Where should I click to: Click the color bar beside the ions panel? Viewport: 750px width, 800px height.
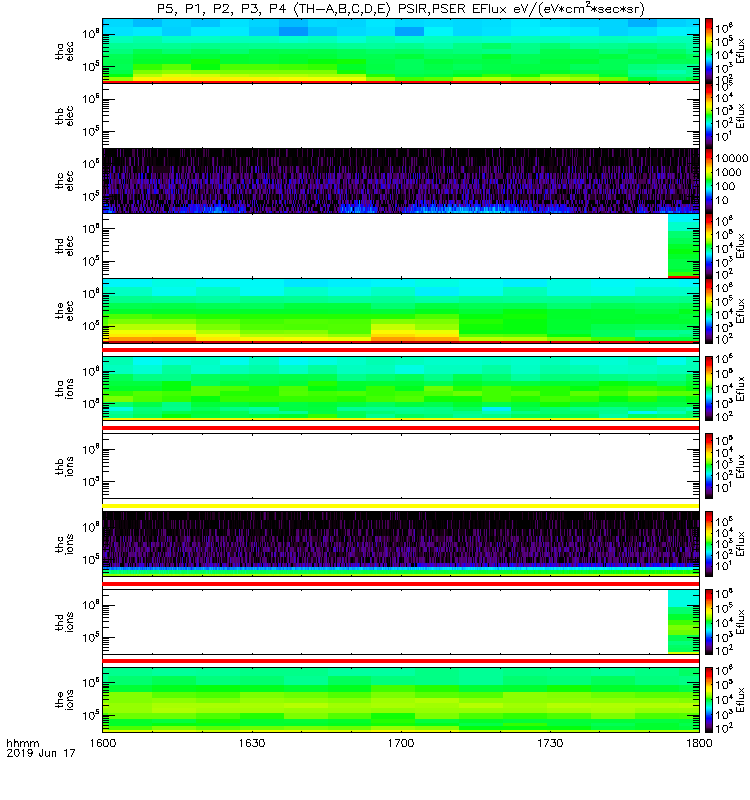(709, 699)
